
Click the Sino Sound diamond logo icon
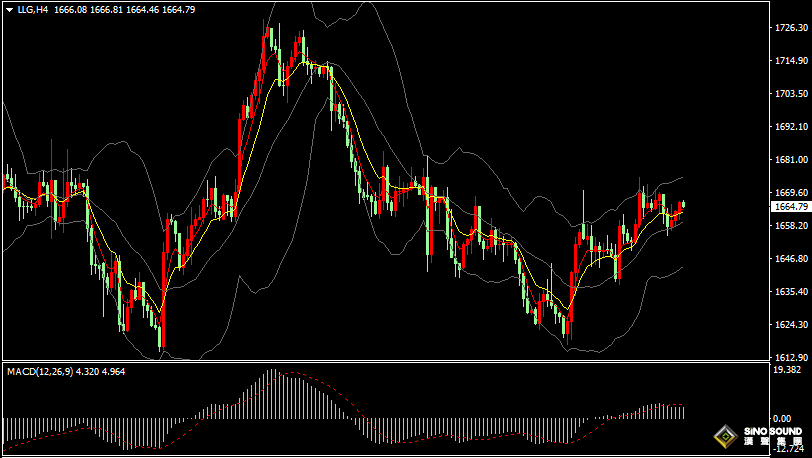coord(725,436)
